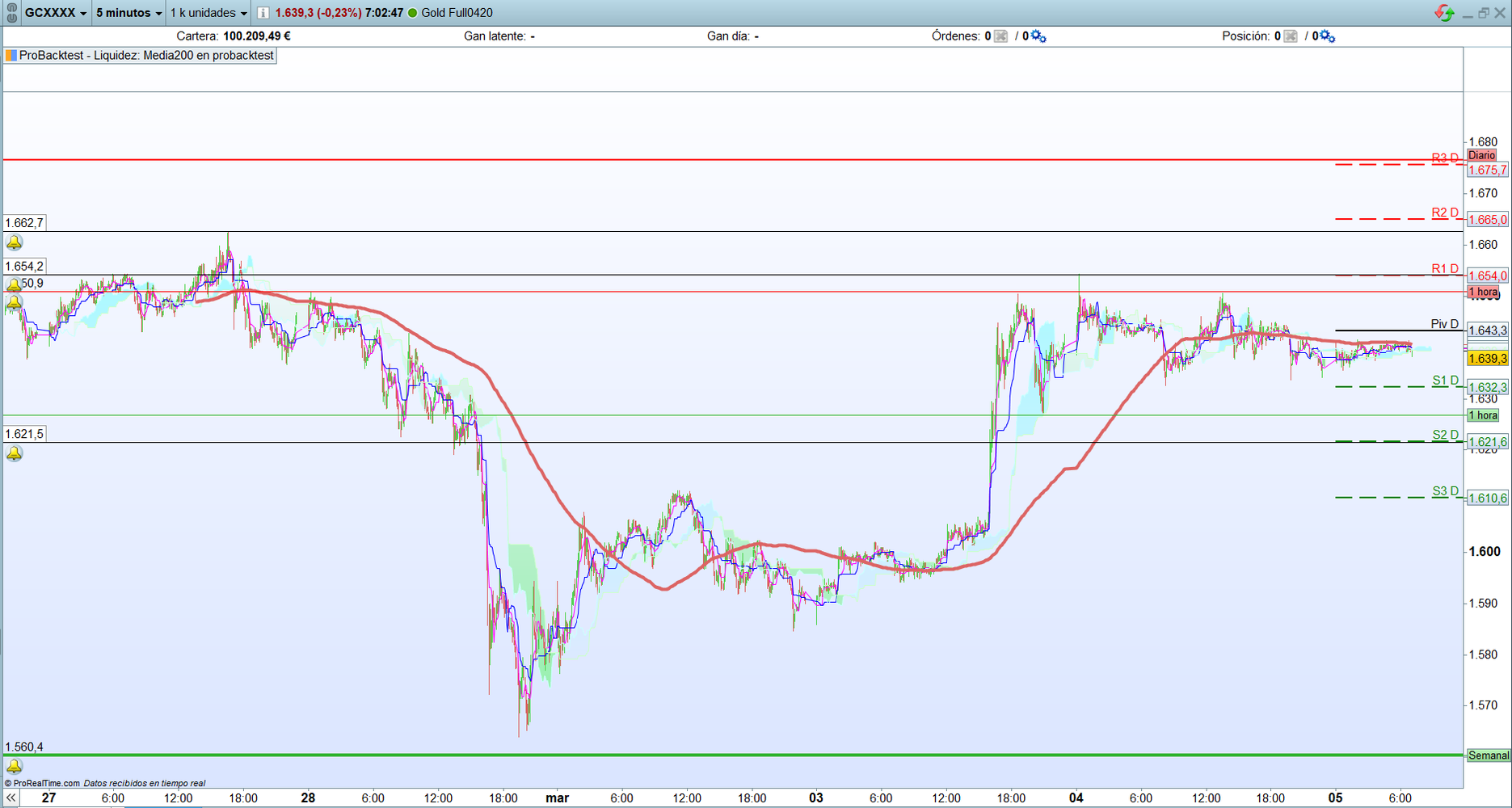Screen dimensions: 1512x808
Task: Open the 1 k unidades dropdown
Action: [x=208, y=13]
